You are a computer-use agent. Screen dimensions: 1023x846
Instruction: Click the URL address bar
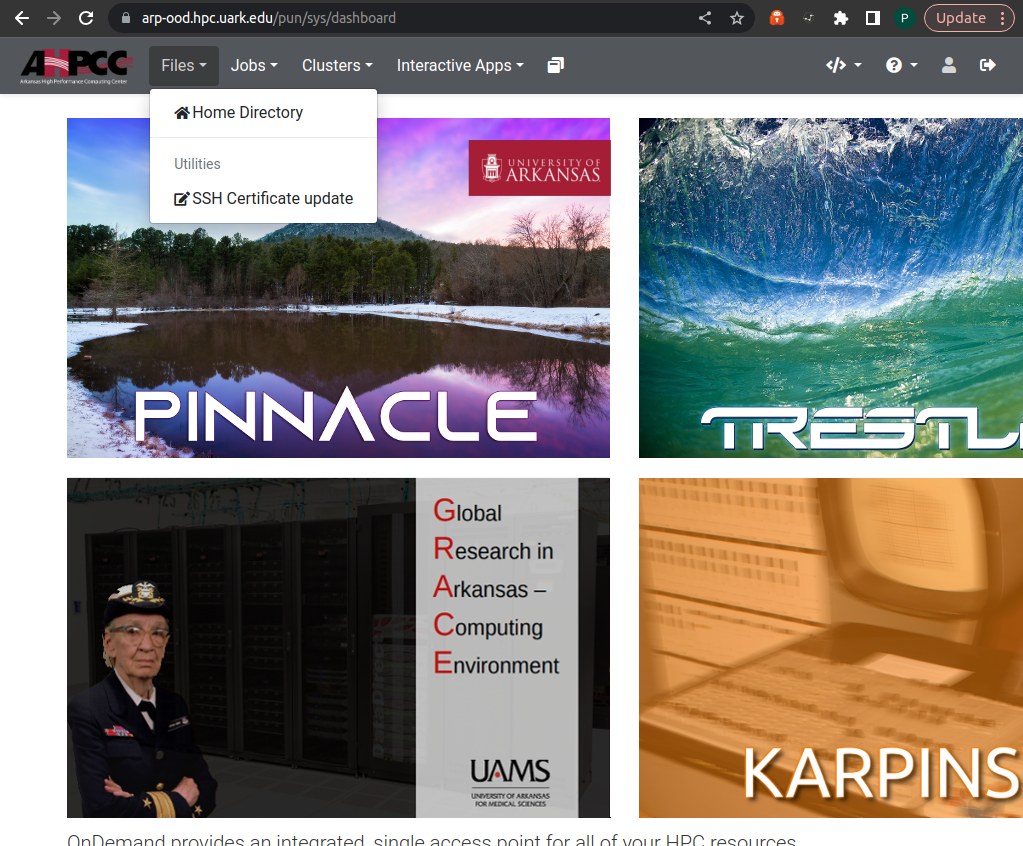(x=400, y=18)
